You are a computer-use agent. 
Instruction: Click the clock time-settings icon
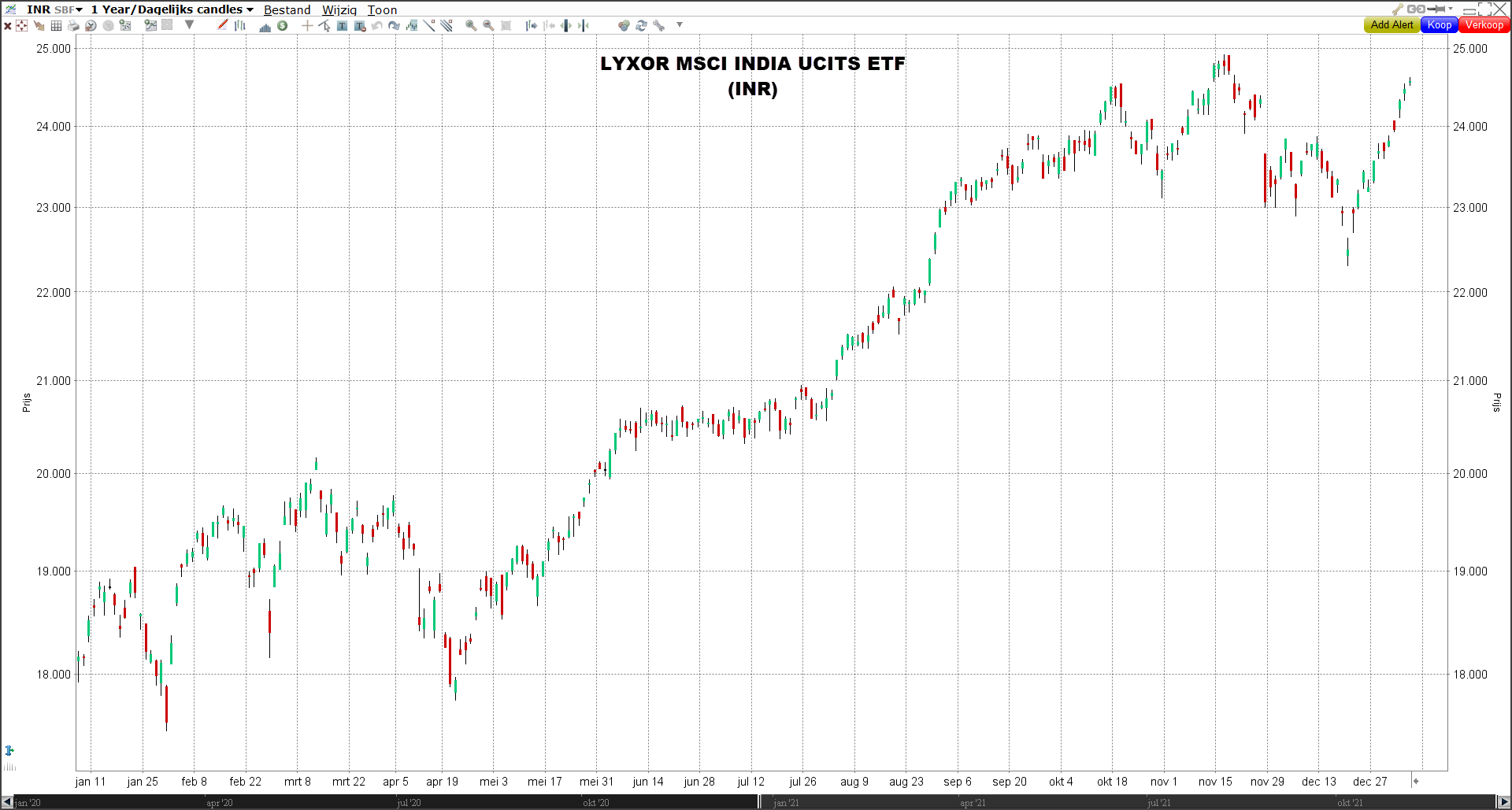(91, 26)
